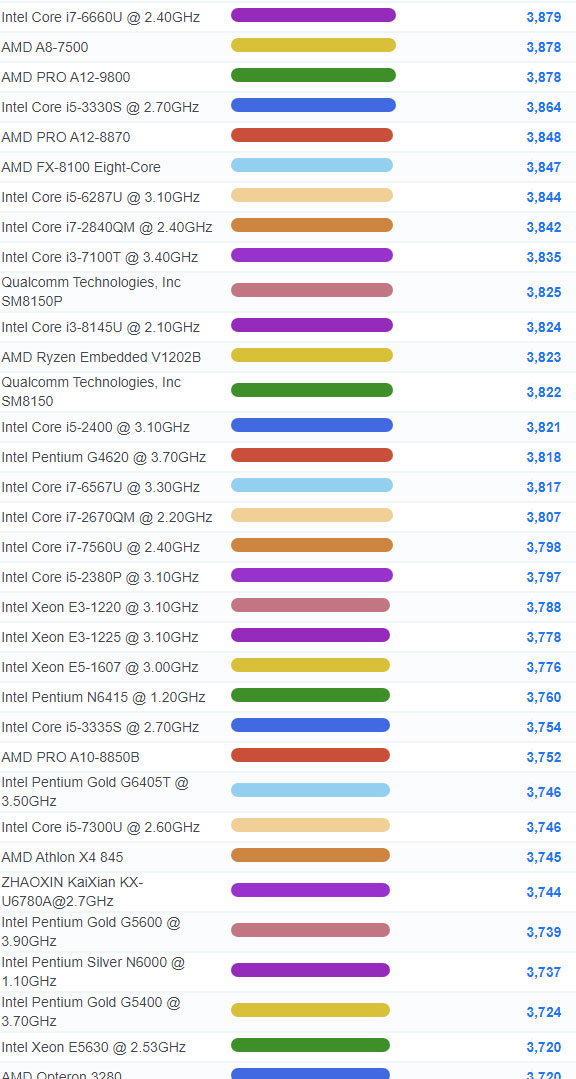
Task: Click the yellow bar for Xeon E5-1607
Action: pyautogui.click(x=310, y=665)
